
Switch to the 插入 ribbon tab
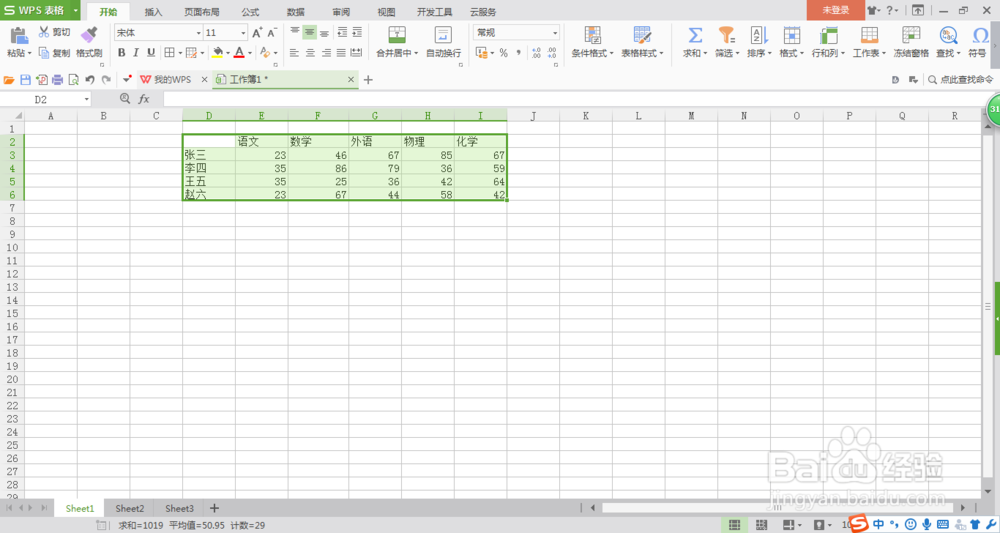[x=153, y=11]
